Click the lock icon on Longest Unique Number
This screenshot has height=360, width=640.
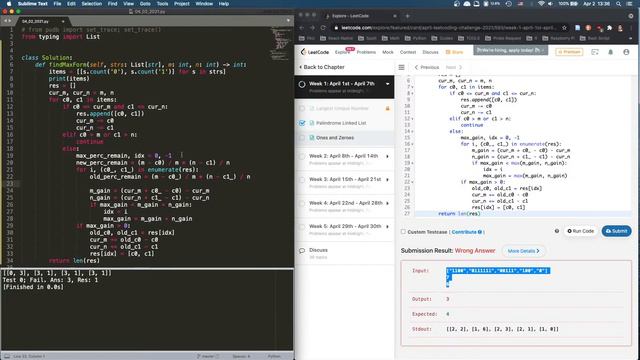point(387,109)
